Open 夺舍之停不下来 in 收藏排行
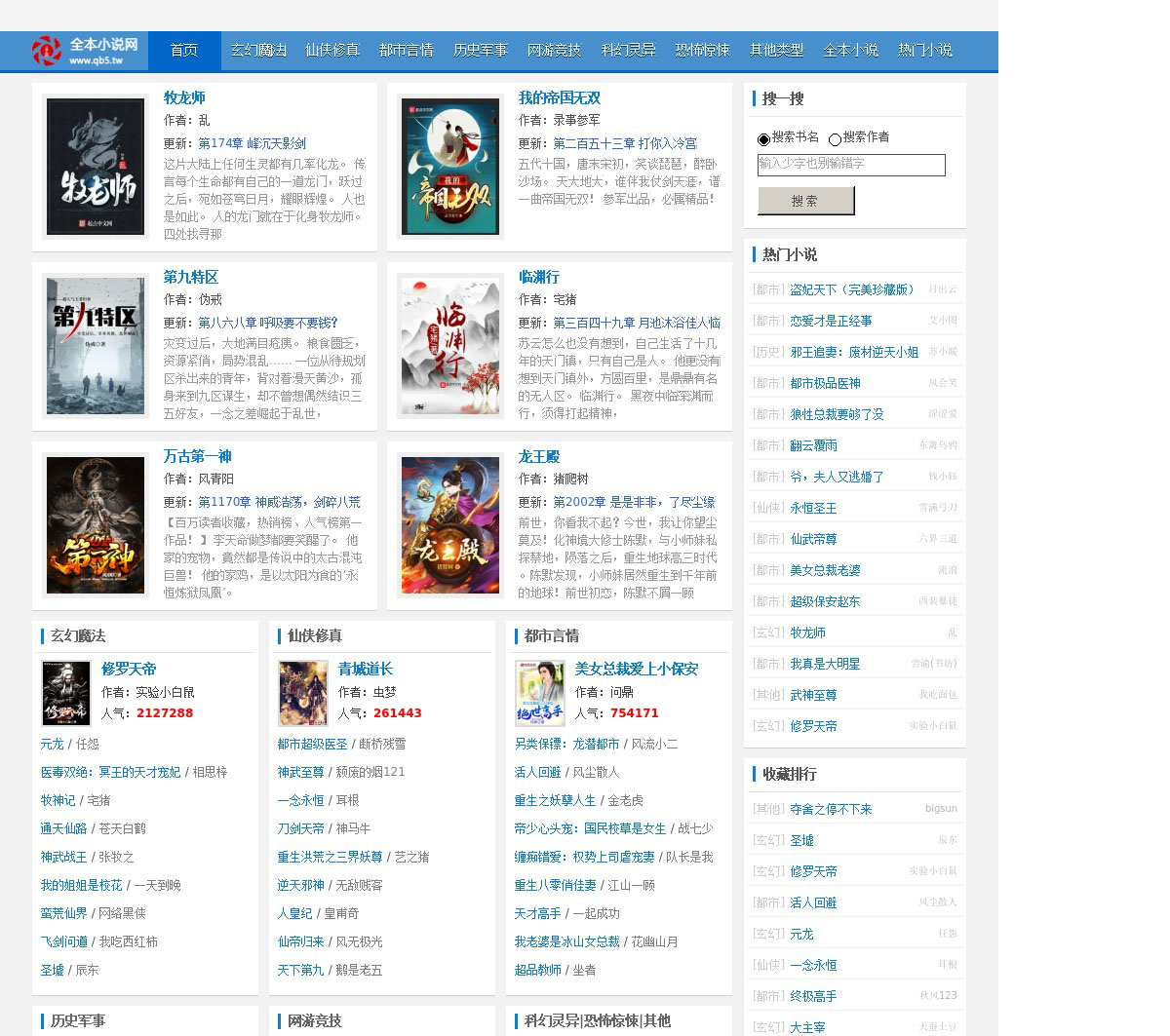 point(831,809)
